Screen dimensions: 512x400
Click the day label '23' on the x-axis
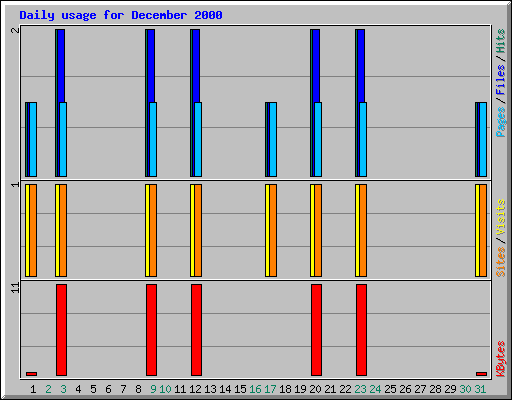point(360,389)
